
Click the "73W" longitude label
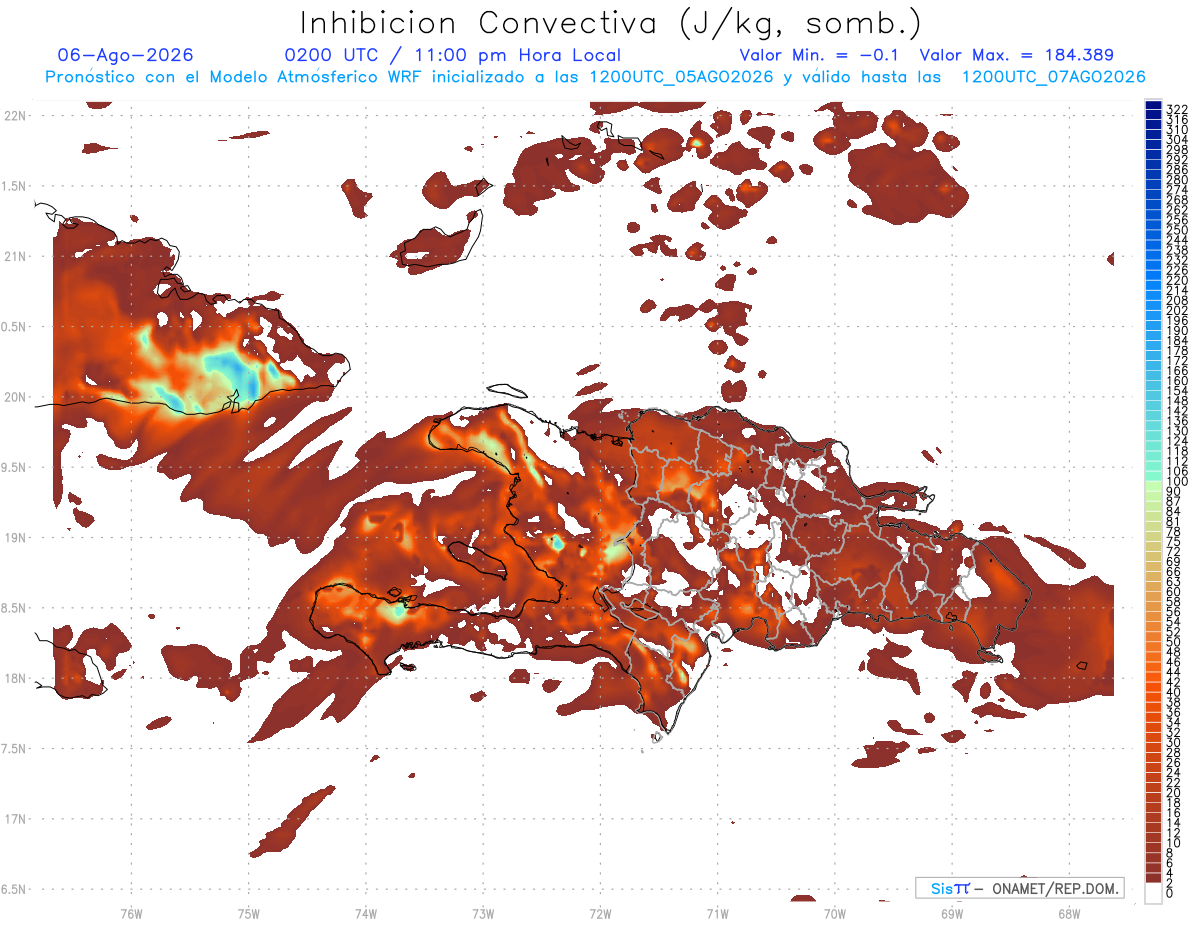(x=483, y=913)
